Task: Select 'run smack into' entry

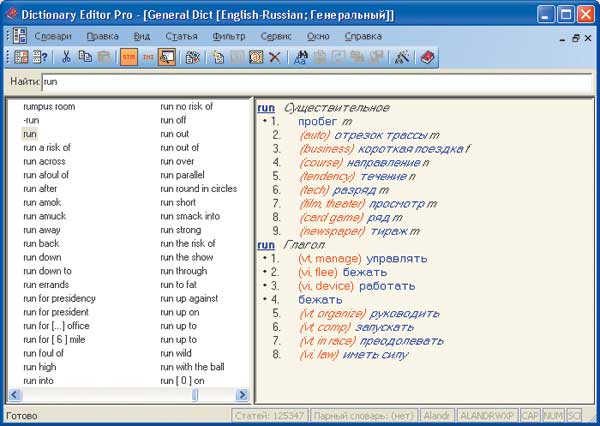Action: point(190,216)
